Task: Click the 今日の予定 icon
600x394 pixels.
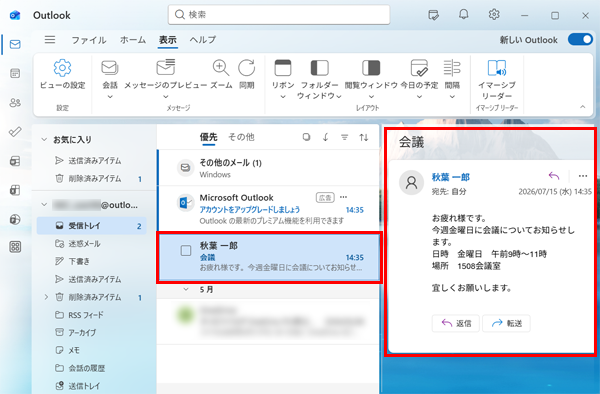Action: 419,68
